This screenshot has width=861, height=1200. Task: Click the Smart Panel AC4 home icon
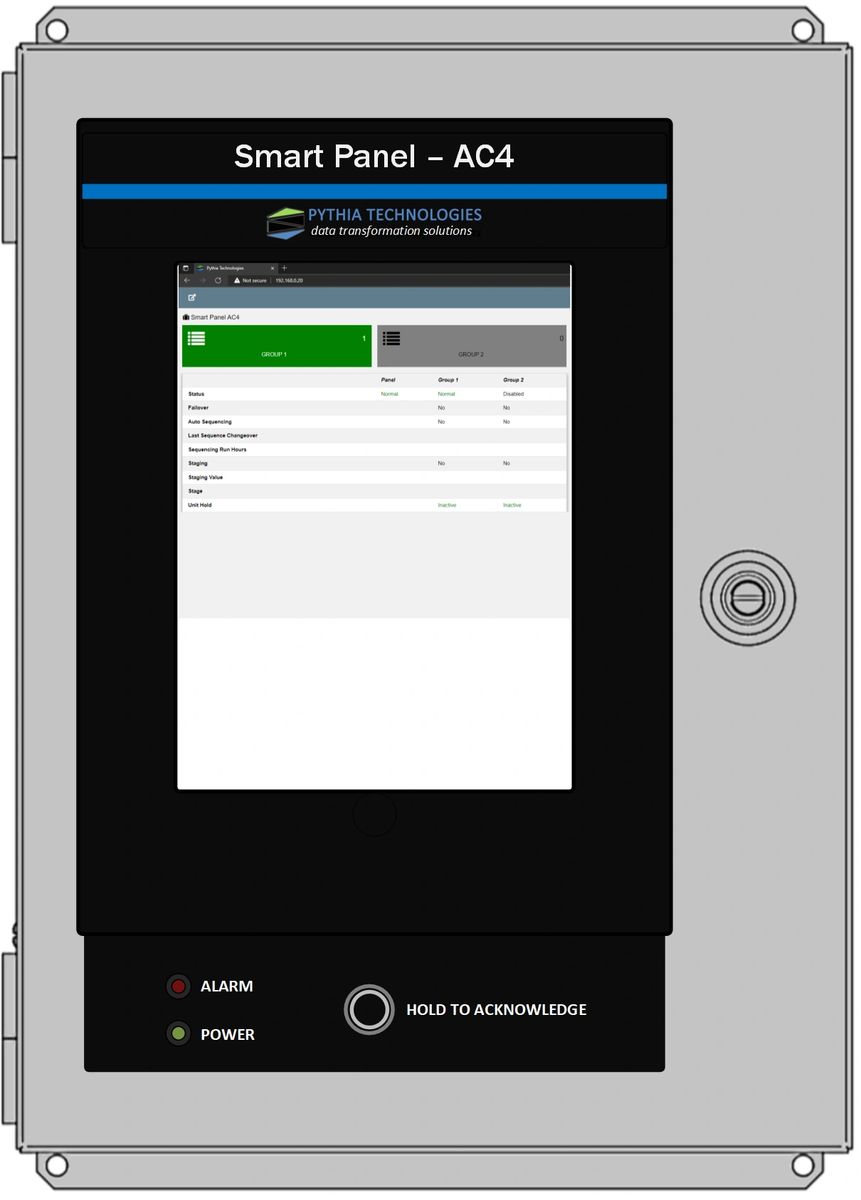click(186, 316)
